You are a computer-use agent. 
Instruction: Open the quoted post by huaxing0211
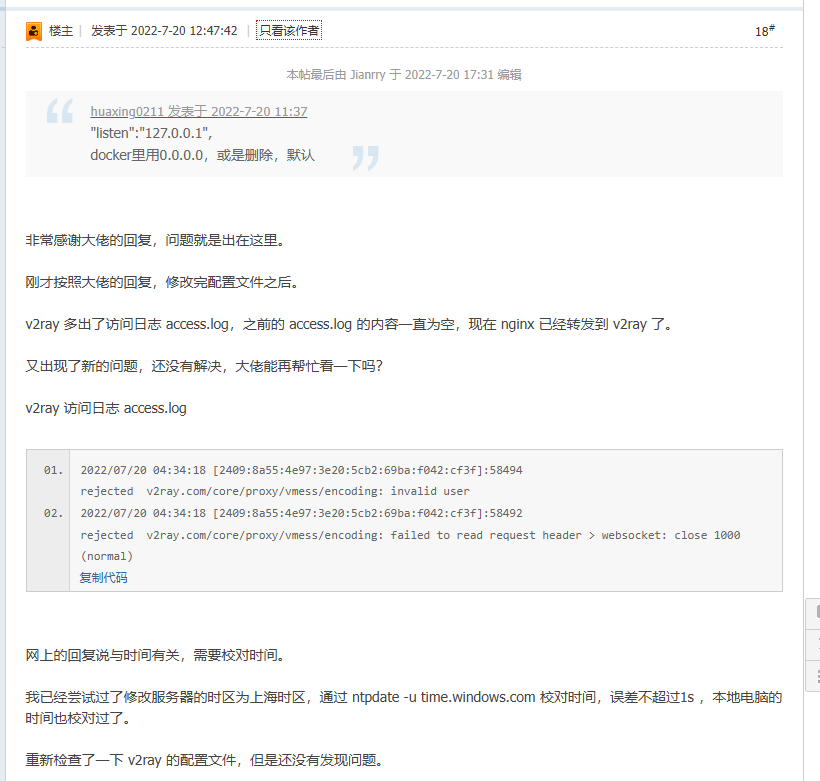[x=198, y=112]
